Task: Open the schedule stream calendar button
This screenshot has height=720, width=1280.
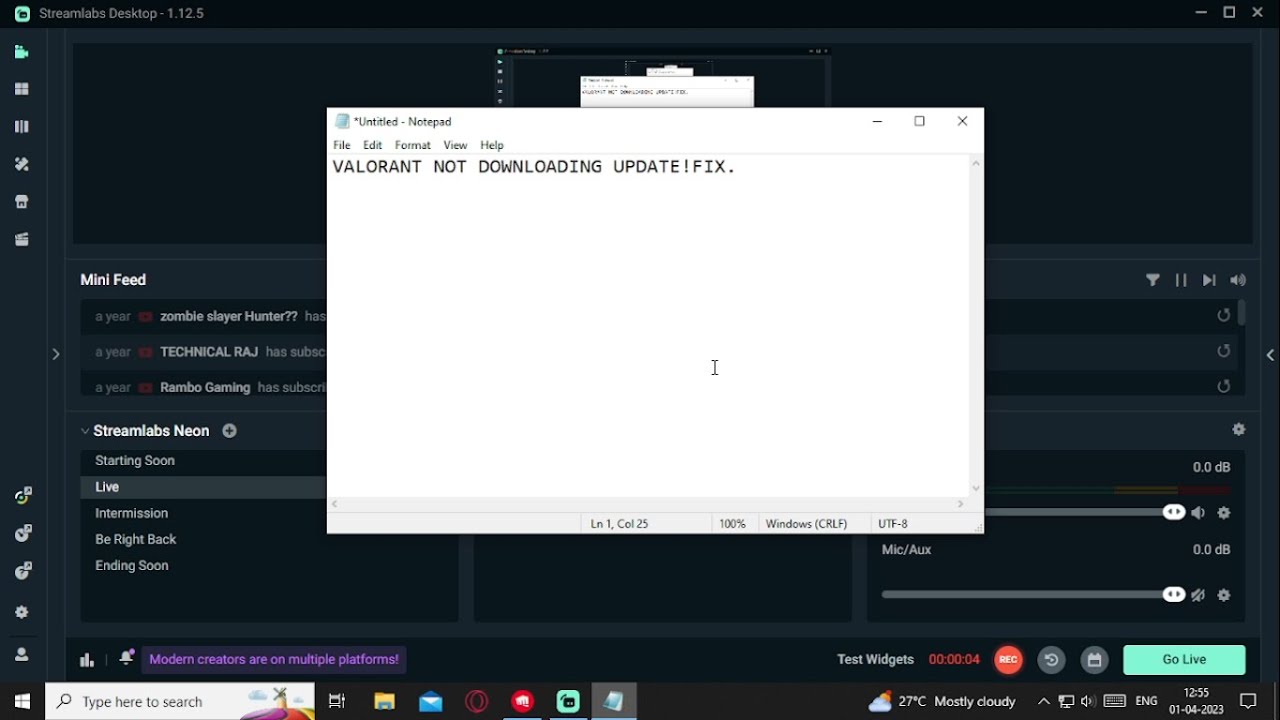Action: [1094, 660]
